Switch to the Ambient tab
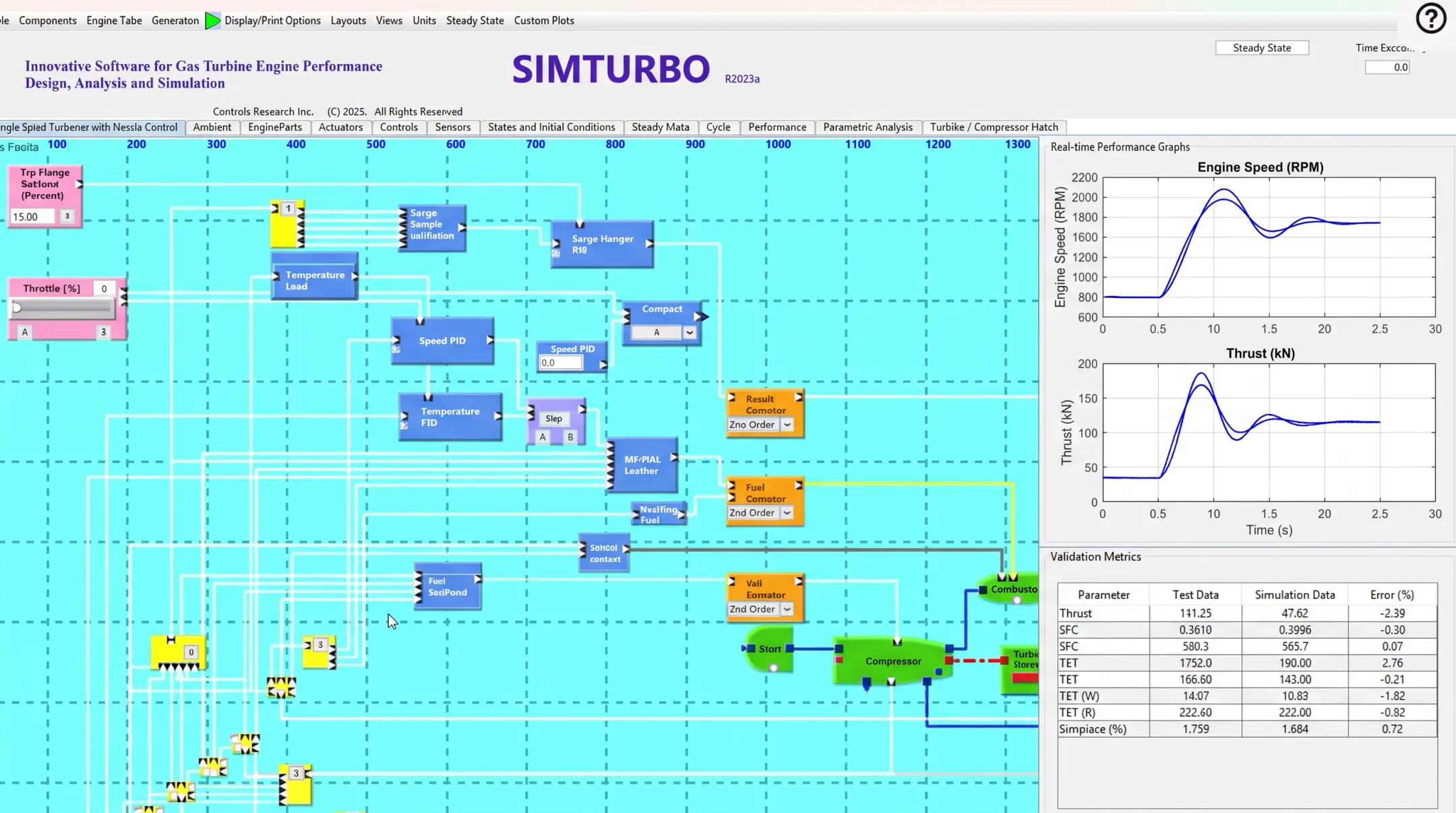Image resolution: width=1456 pixels, height=813 pixels. point(212,127)
